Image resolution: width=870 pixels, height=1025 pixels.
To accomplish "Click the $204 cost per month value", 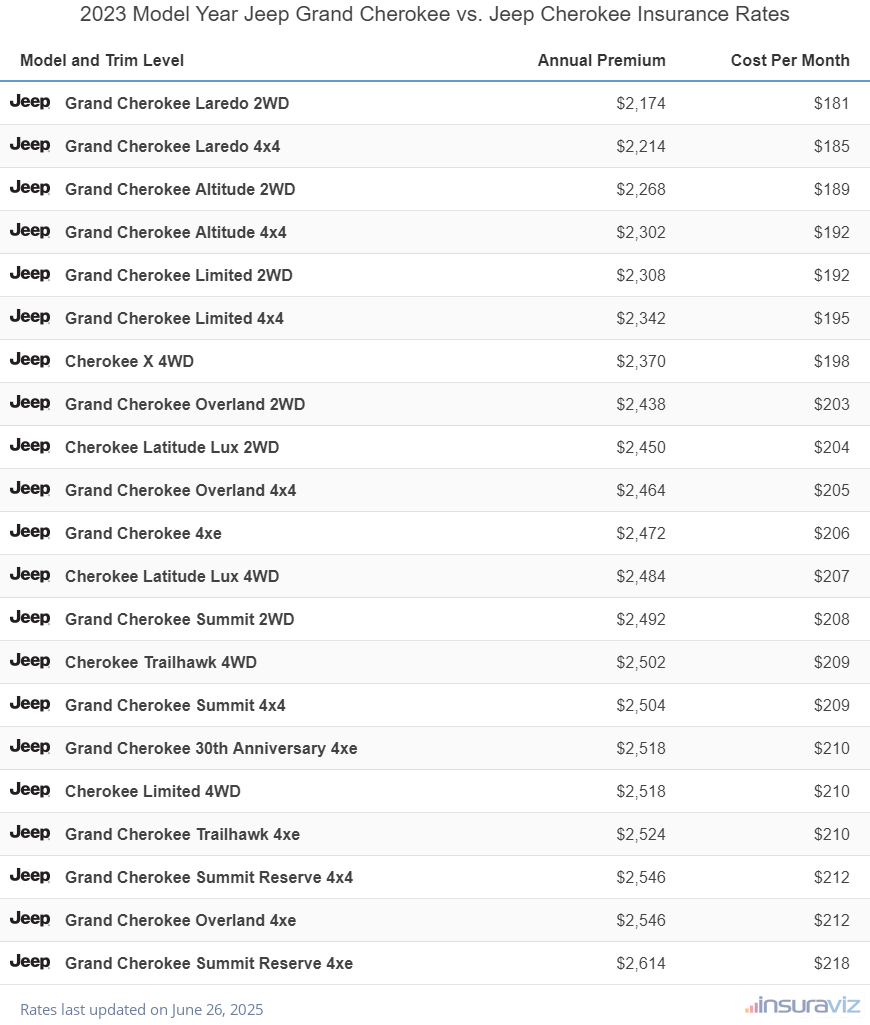I will [831, 448].
